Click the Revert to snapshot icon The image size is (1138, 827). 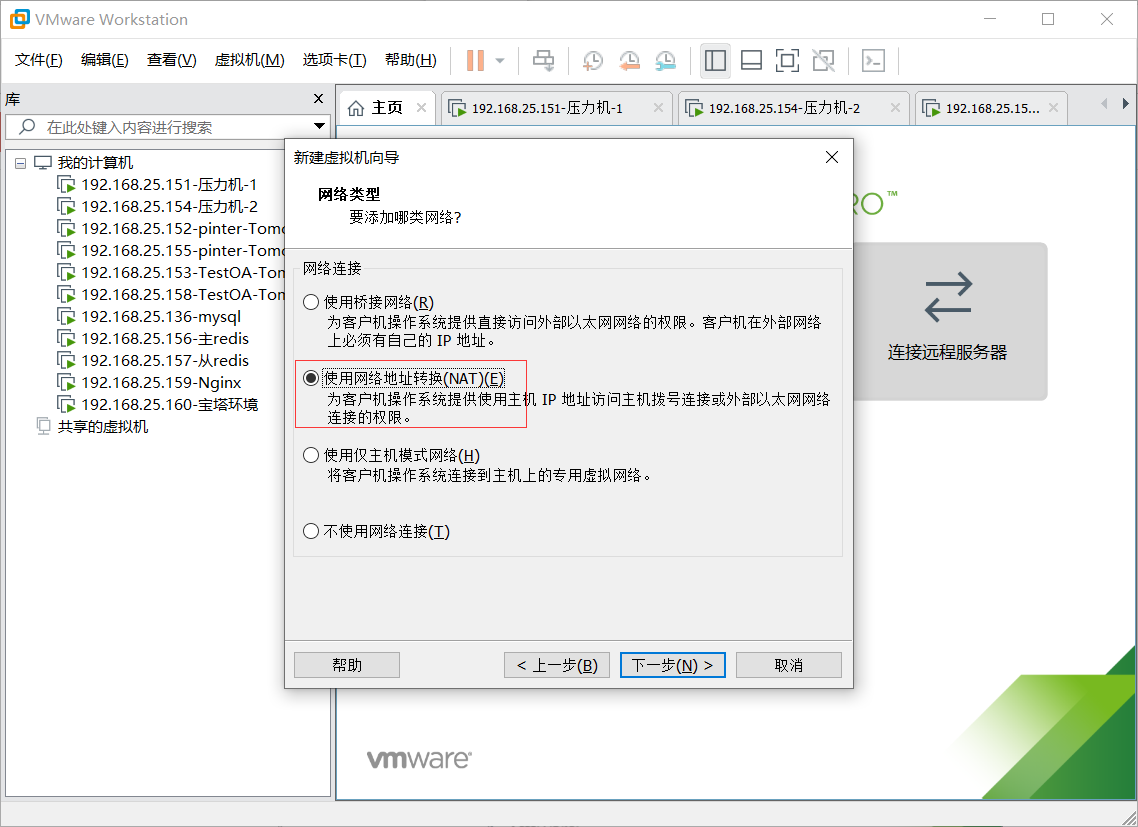pos(629,60)
